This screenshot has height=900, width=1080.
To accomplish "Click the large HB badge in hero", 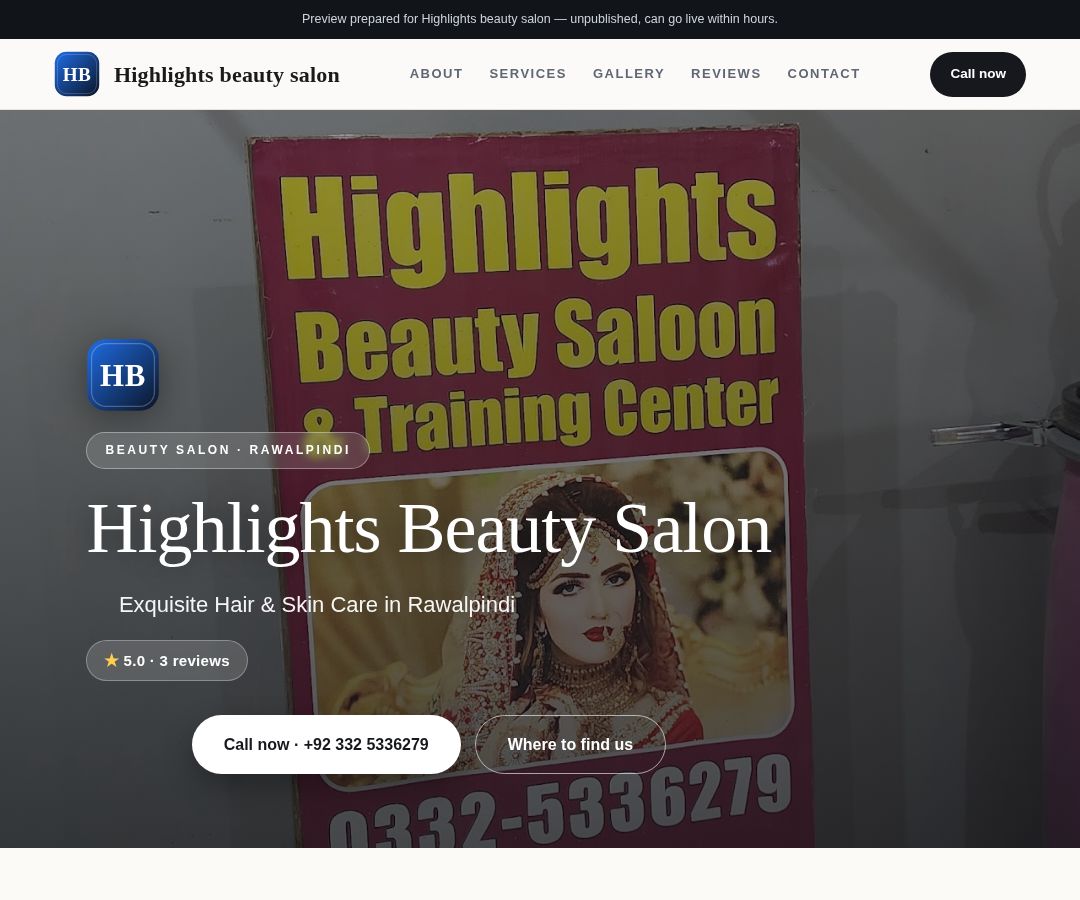I will (123, 375).
